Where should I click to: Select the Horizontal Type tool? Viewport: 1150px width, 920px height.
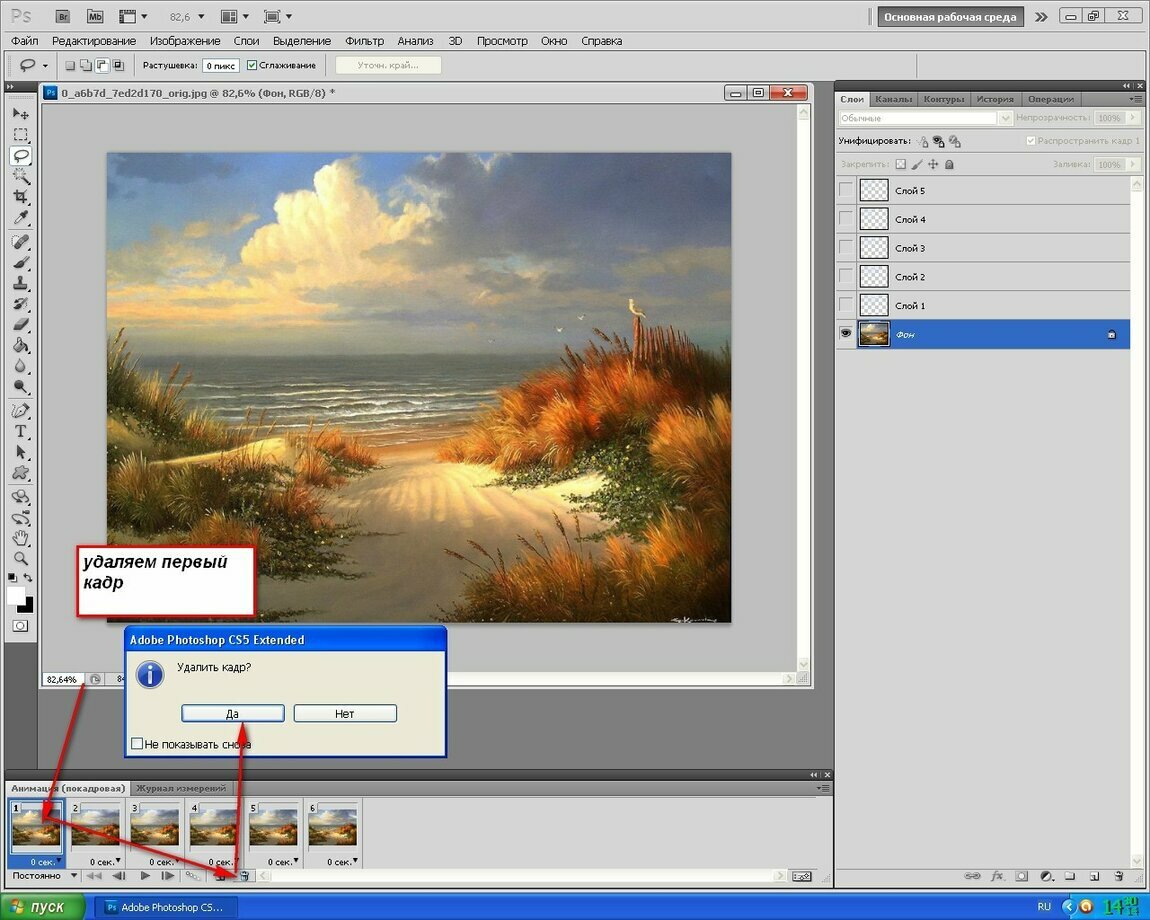click(x=21, y=431)
